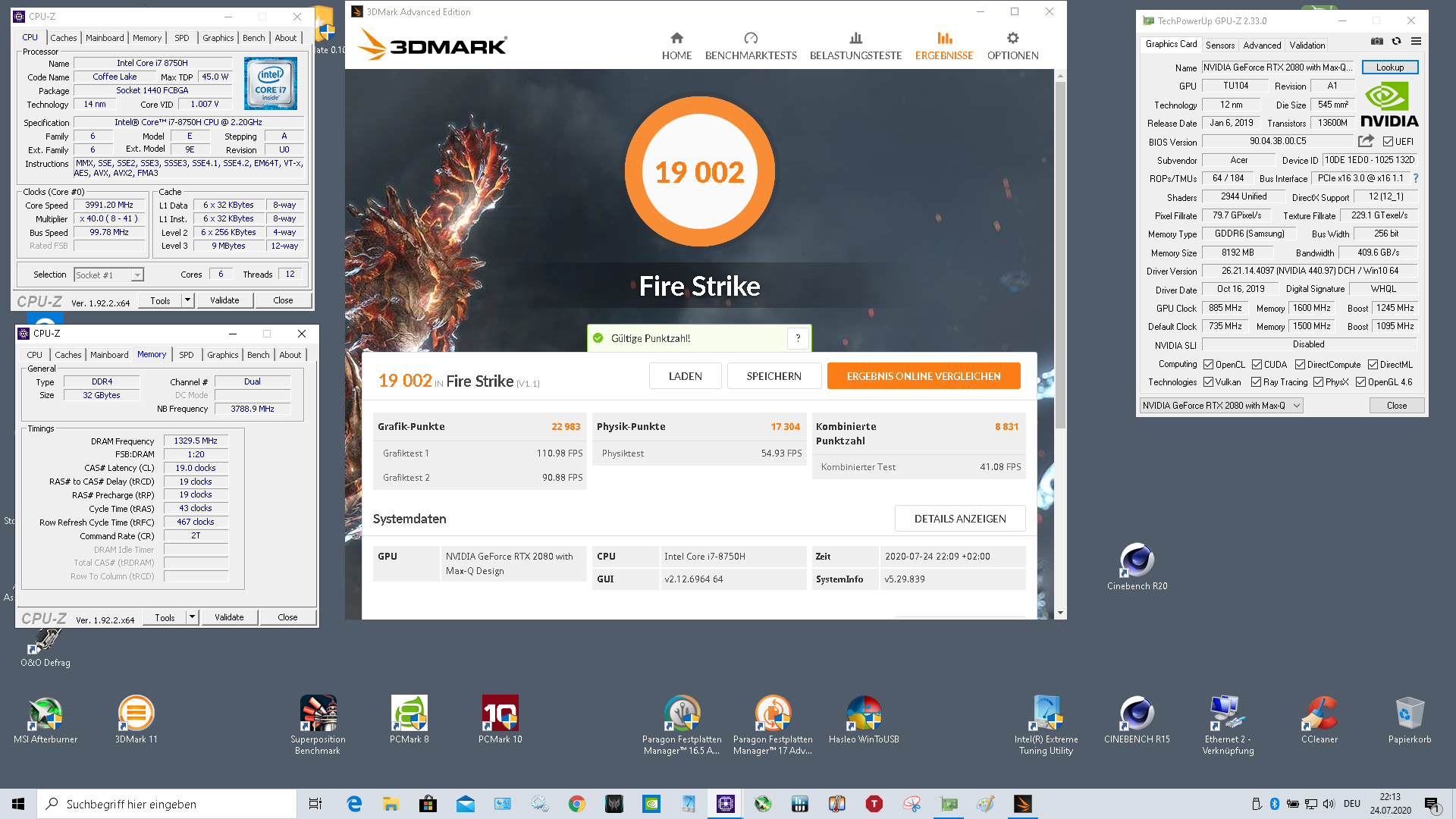Click scroll-down arrow in 3DMark window
Screen dimensions: 1456x819
(x=1060, y=613)
